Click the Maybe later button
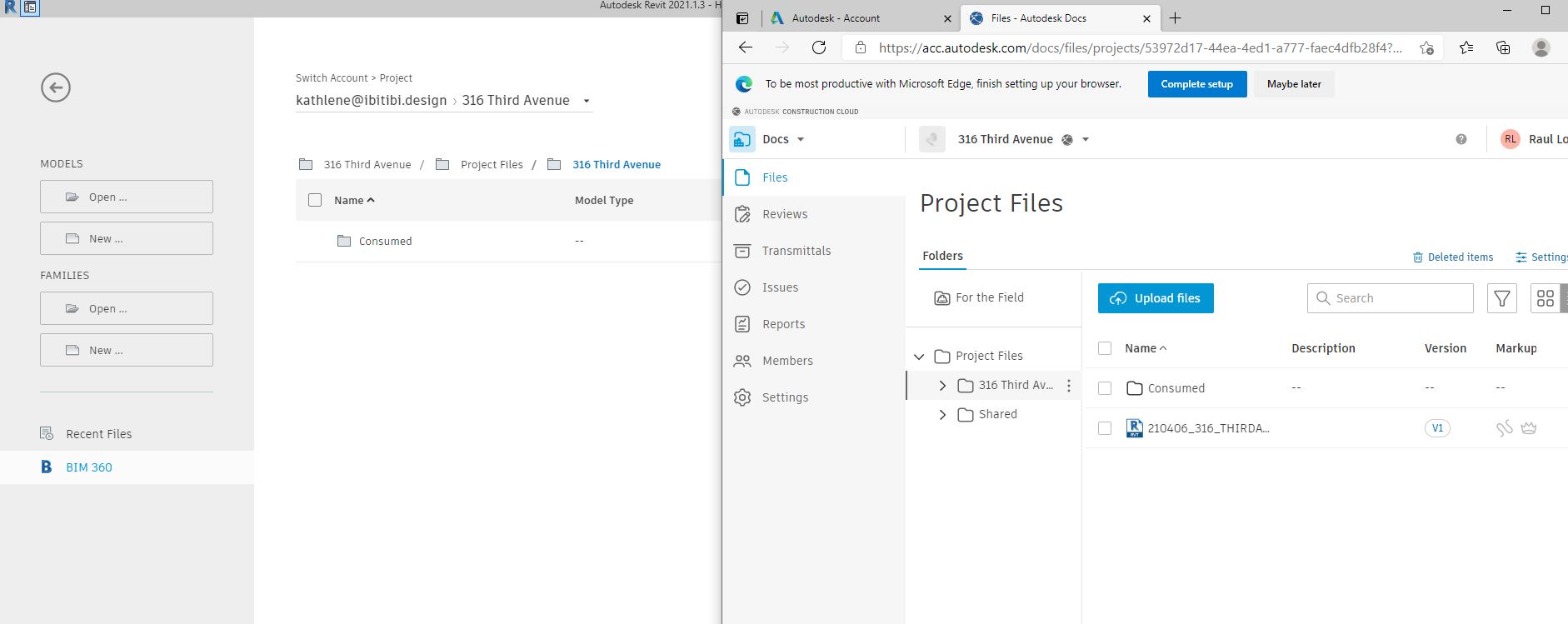This screenshot has width=1568, height=624. [1294, 84]
